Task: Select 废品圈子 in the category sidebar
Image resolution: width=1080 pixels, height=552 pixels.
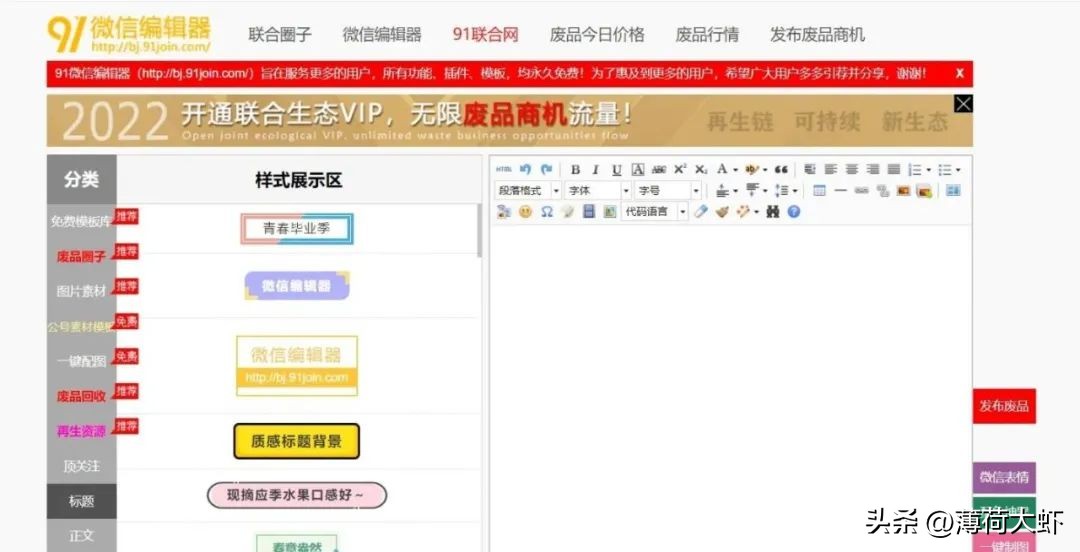Action: 81,256
